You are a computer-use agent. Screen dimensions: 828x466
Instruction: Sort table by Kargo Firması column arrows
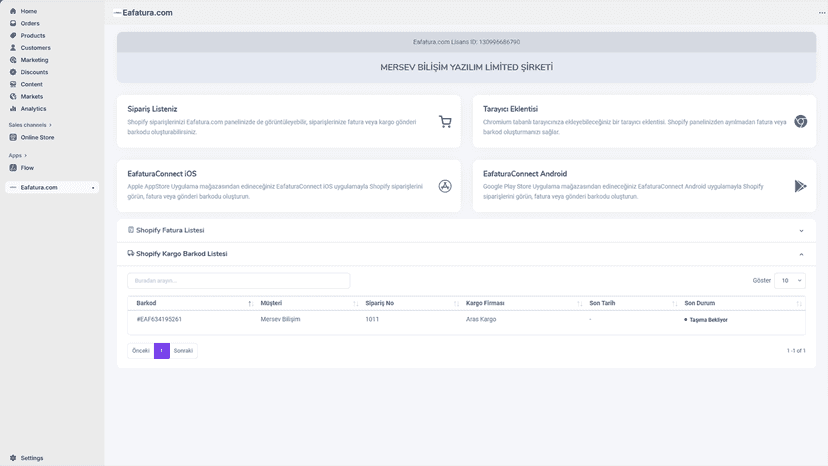579,303
